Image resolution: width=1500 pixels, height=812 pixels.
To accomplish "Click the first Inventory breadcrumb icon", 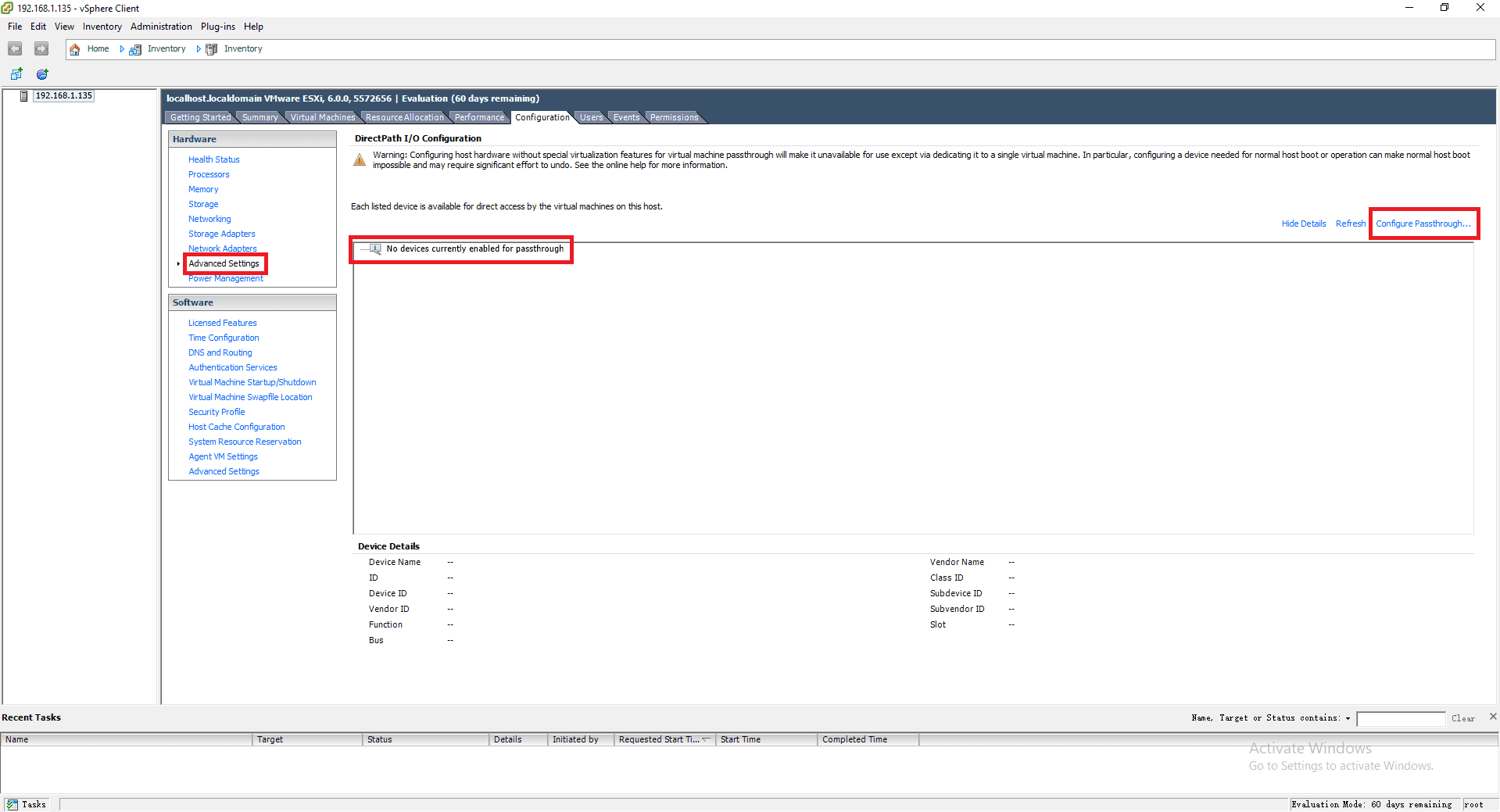I will tap(135, 49).
